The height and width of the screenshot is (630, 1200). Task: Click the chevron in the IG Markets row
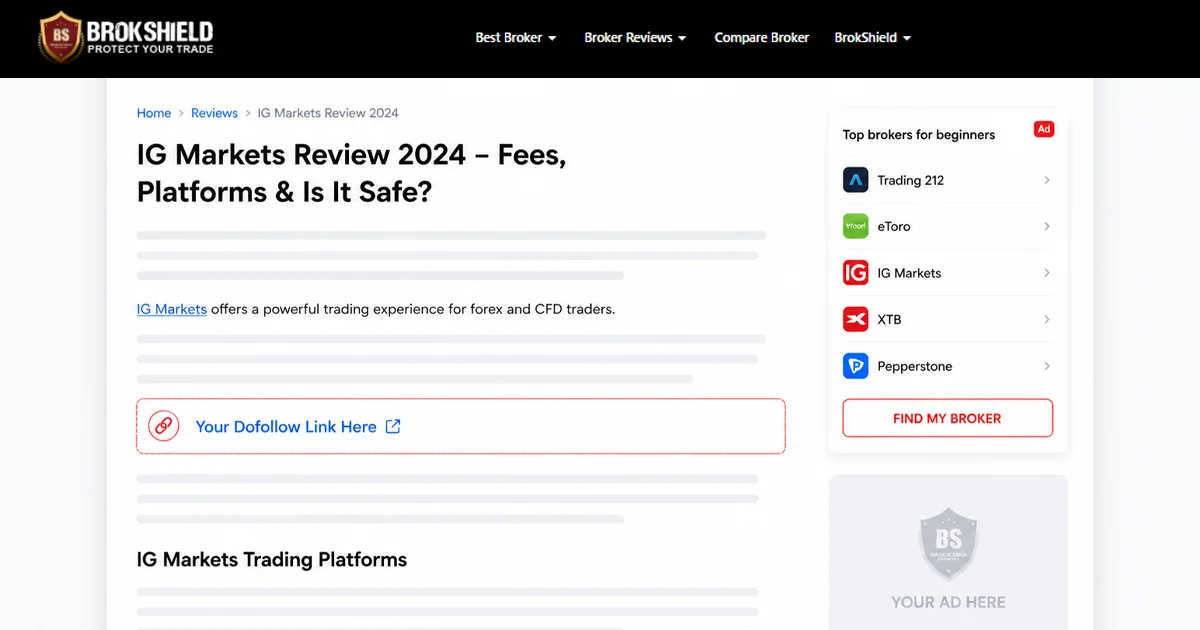pos(1047,273)
